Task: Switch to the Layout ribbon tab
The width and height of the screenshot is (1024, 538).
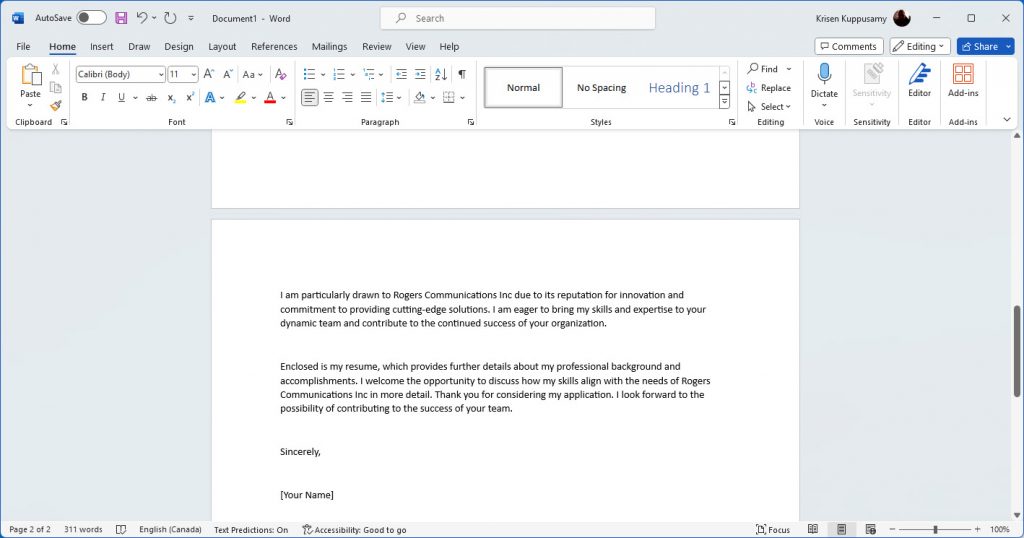Action: click(x=222, y=46)
